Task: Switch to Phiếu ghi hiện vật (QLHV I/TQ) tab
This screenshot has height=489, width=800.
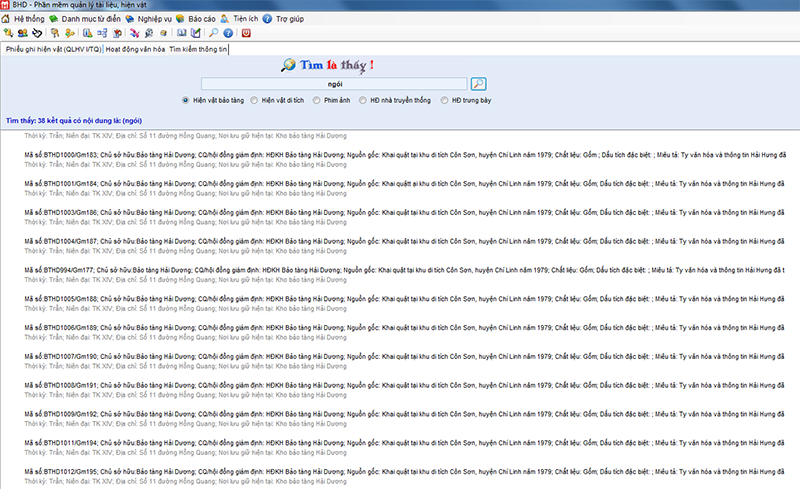Action: tap(53, 49)
